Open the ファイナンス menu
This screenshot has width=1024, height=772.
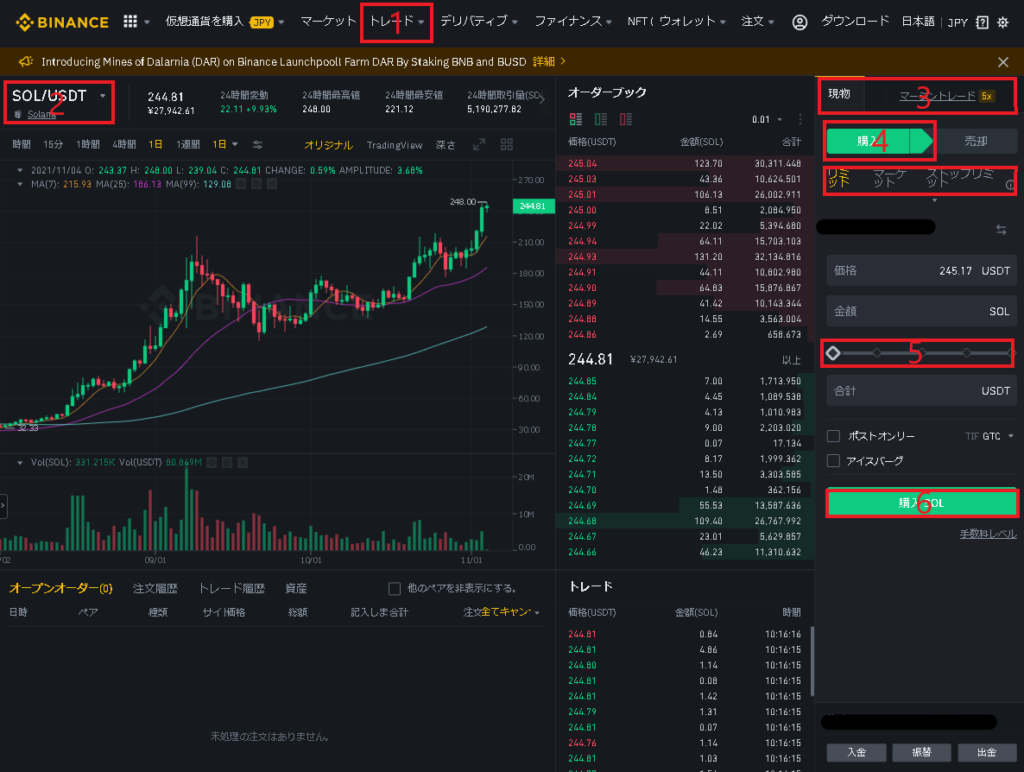(573, 22)
